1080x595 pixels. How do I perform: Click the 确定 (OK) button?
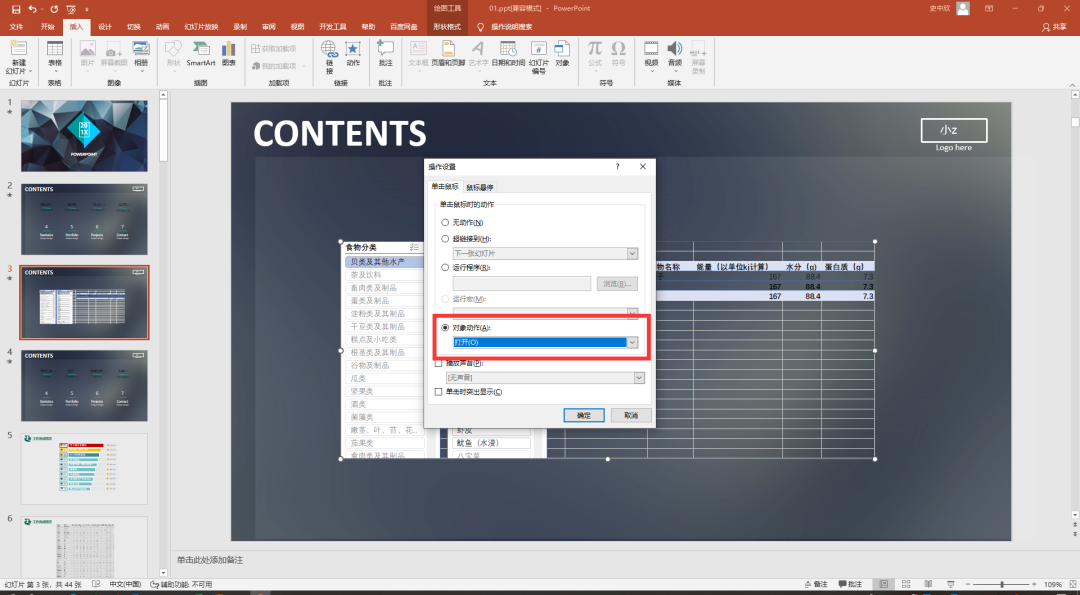click(583, 415)
